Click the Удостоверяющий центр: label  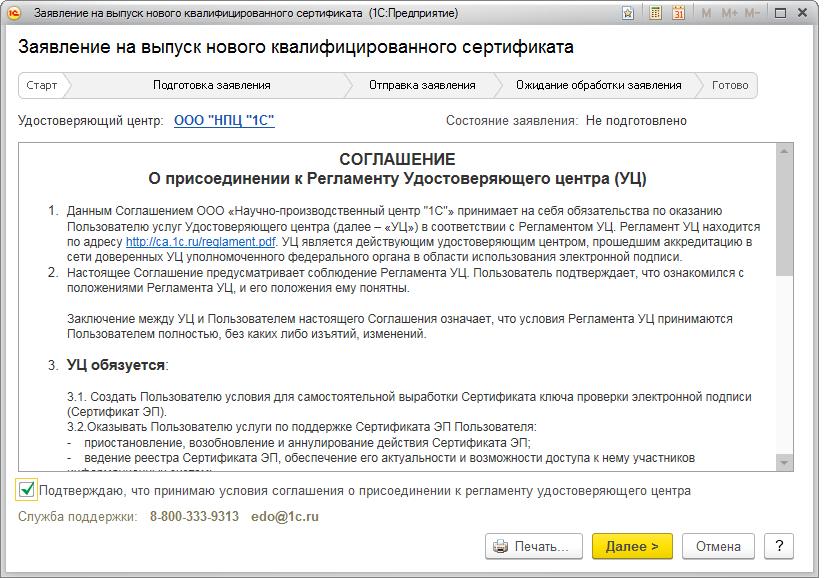pos(91,121)
